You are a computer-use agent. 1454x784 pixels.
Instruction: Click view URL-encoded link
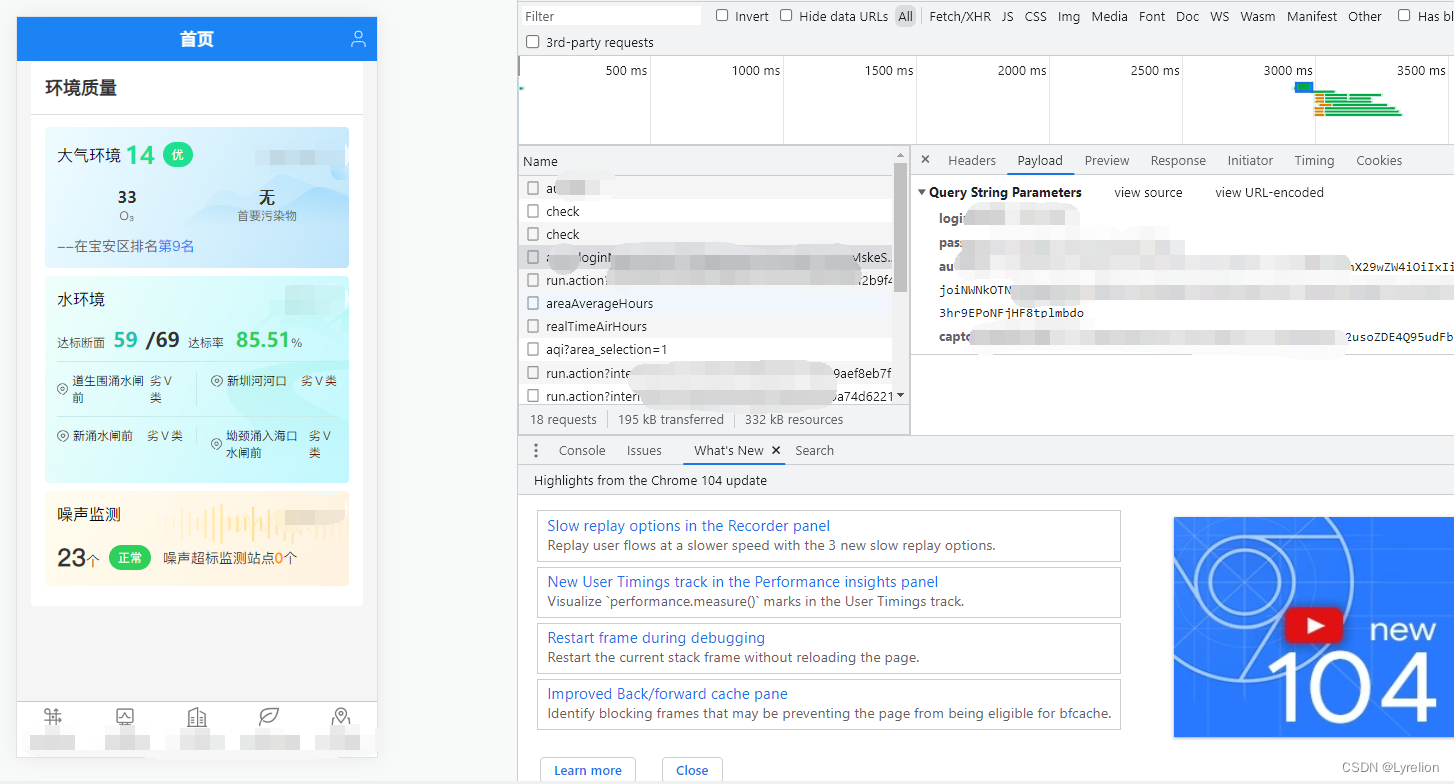(x=1269, y=192)
